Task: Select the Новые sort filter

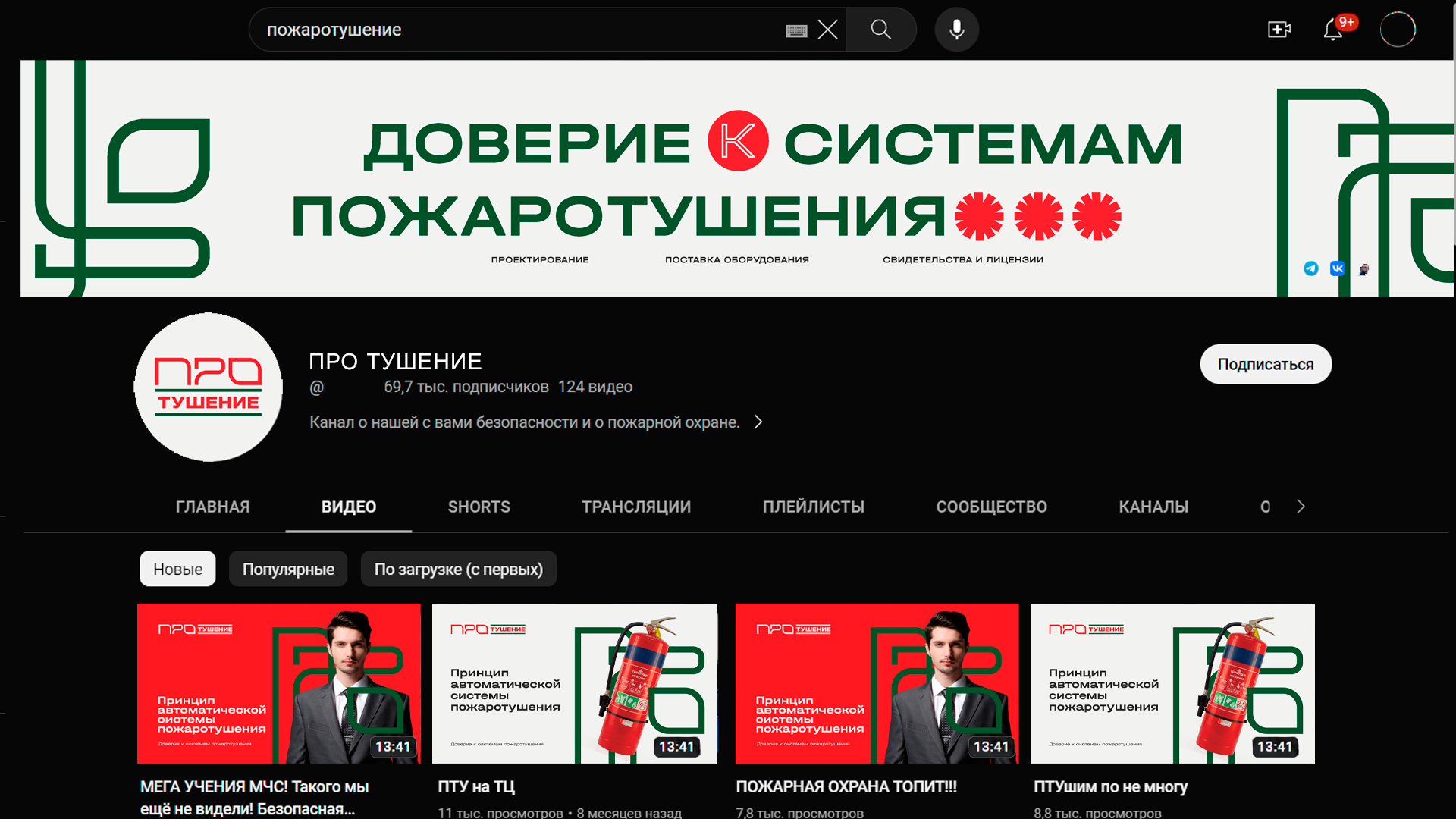Action: [177, 569]
